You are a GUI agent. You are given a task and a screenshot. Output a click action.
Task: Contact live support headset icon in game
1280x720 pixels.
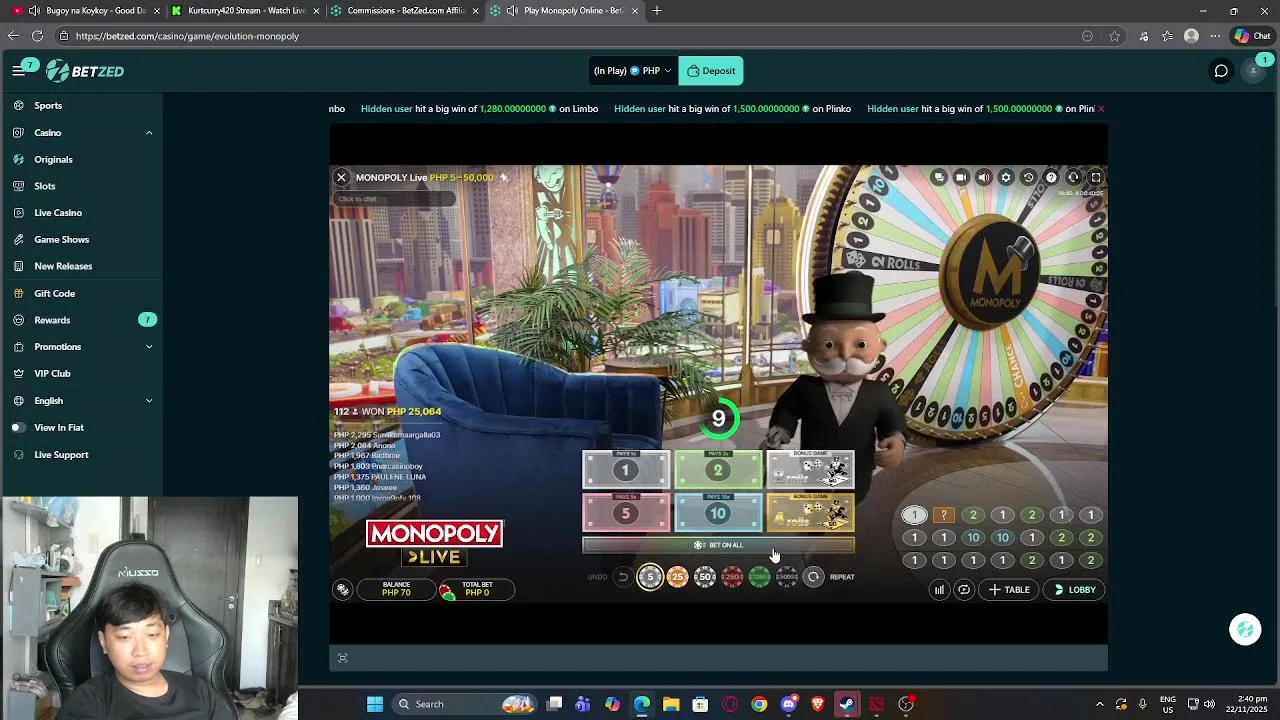tap(1073, 177)
